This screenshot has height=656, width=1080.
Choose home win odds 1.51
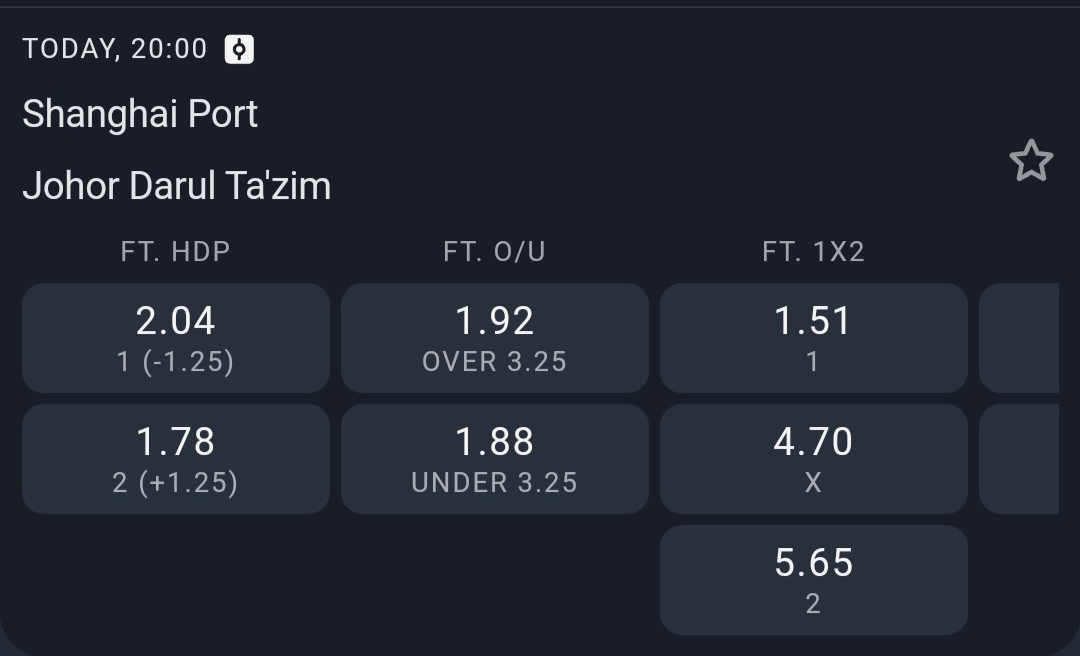tap(813, 338)
